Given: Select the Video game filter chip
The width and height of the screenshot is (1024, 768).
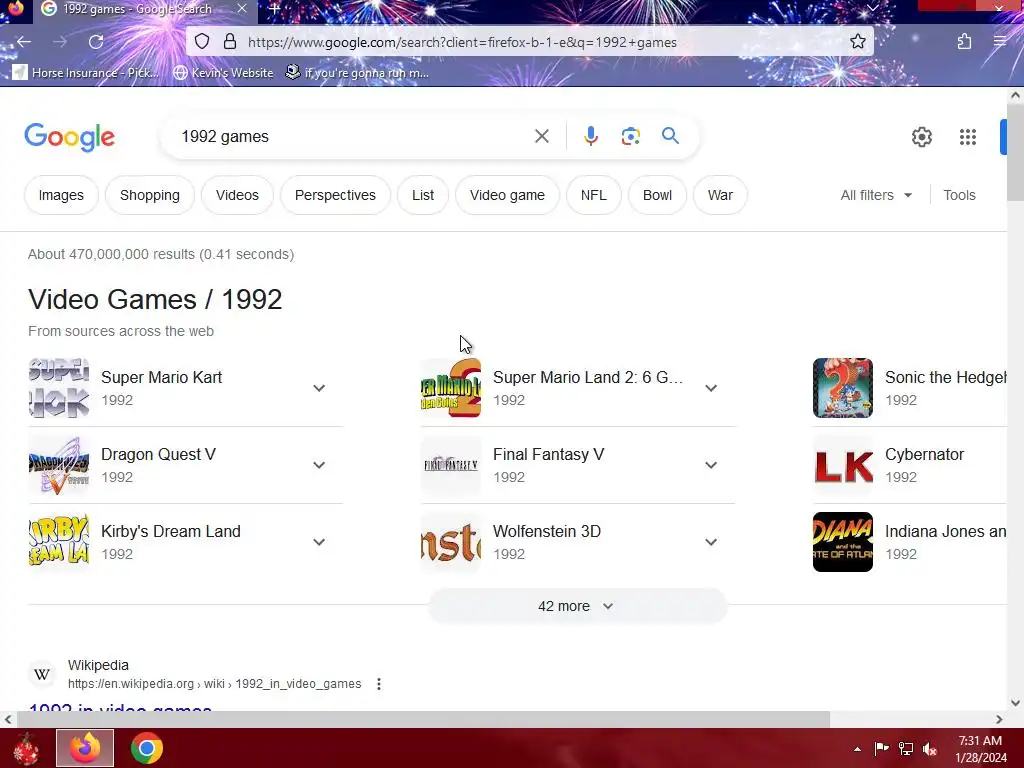Looking at the screenshot, I should click(x=507, y=195).
